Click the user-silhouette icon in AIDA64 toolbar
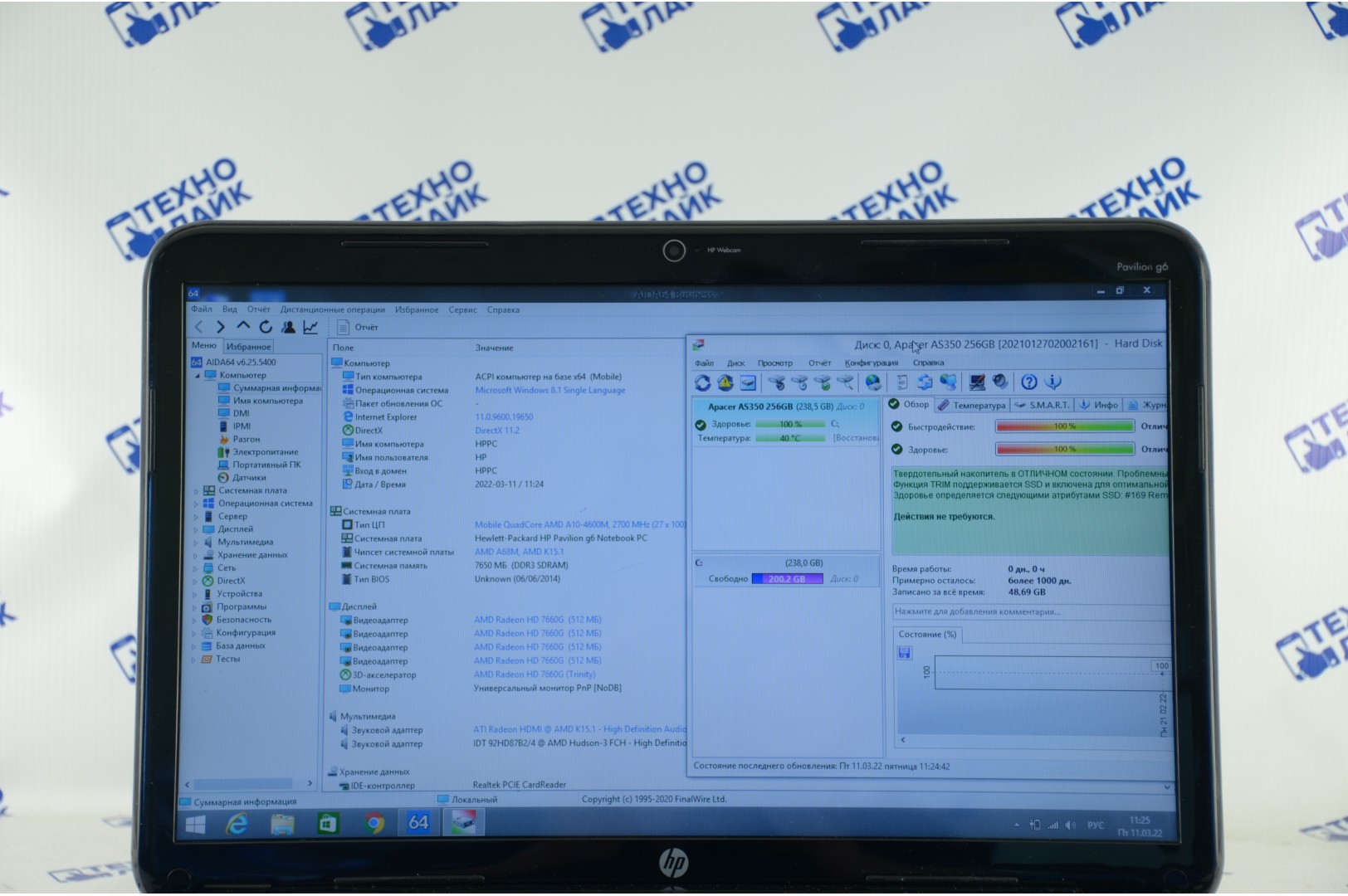 288,327
